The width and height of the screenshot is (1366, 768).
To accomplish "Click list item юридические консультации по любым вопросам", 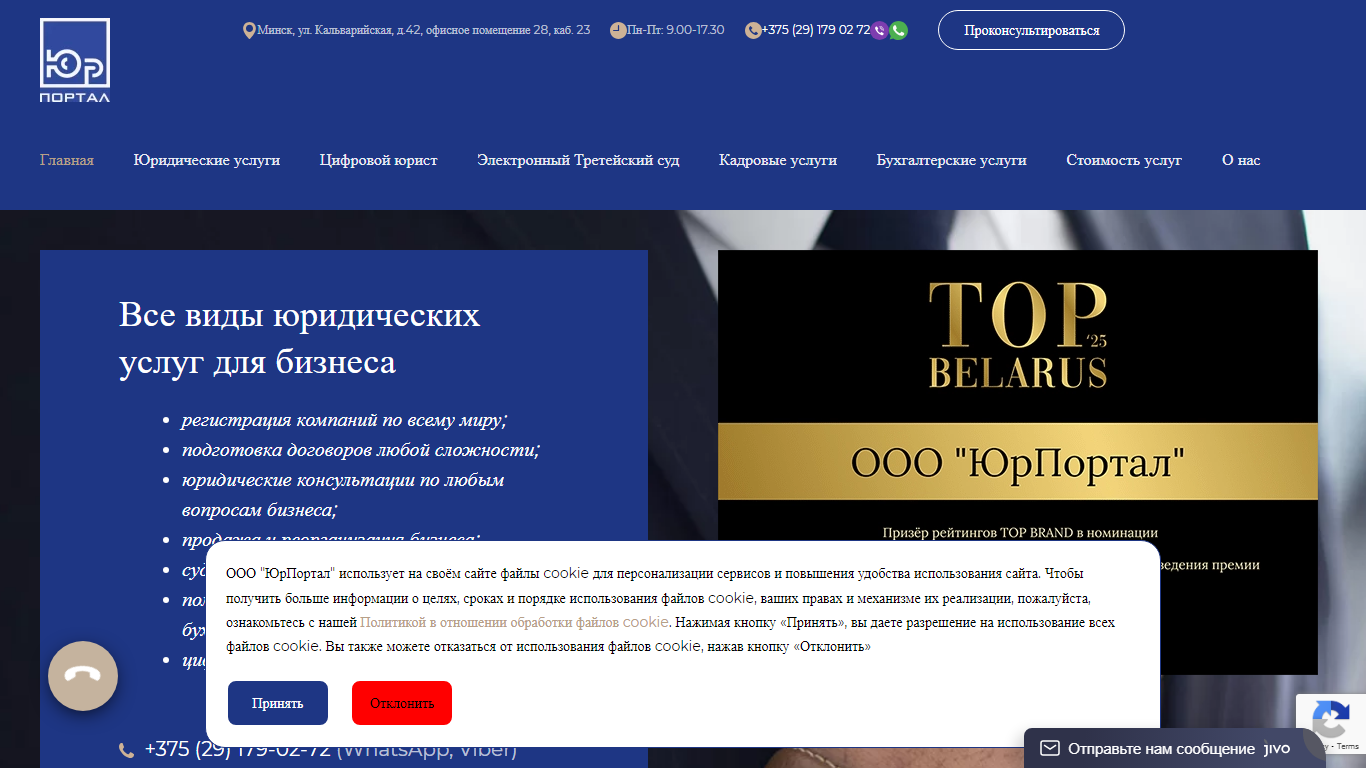I will [x=343, y=495].
